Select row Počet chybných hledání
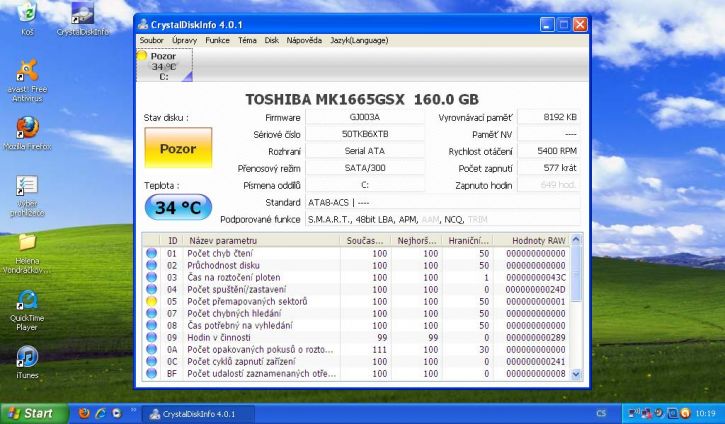This screenshot has width=725, height=424. click(356, 313)
